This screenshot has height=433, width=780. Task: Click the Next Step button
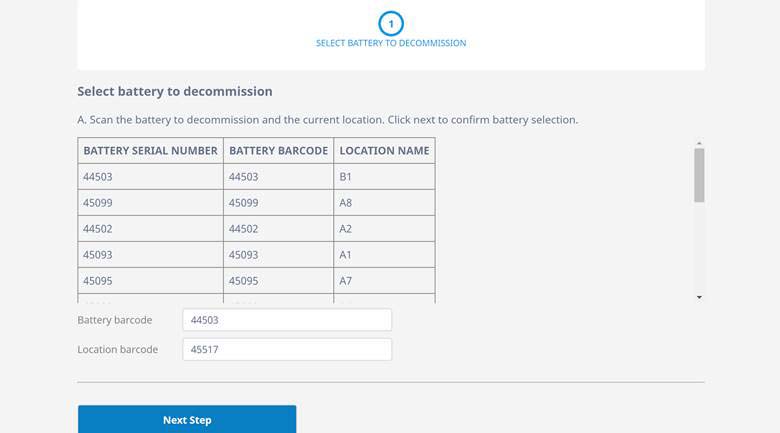point(187,420)
